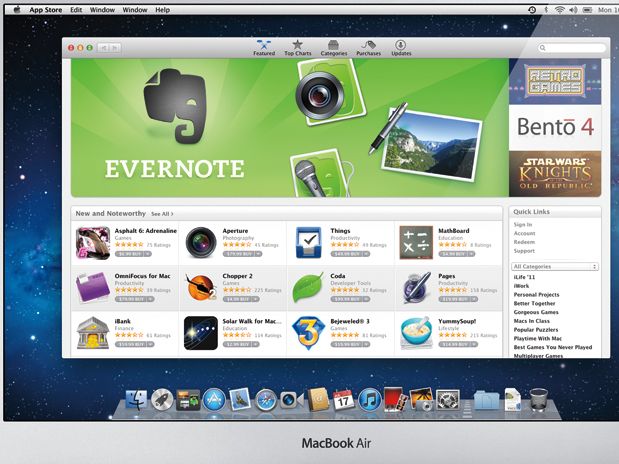Click the Sign In quick link

pos(524,225)
